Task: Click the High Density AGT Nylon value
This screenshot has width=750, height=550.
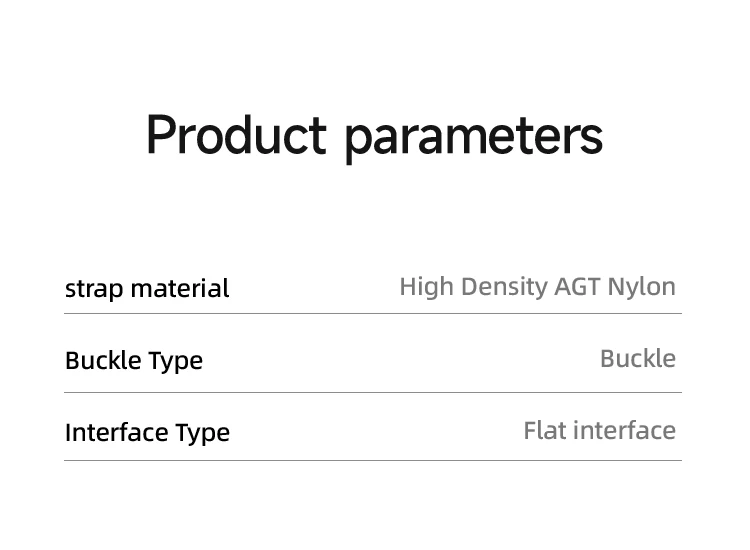Action: tap(538, 287)
